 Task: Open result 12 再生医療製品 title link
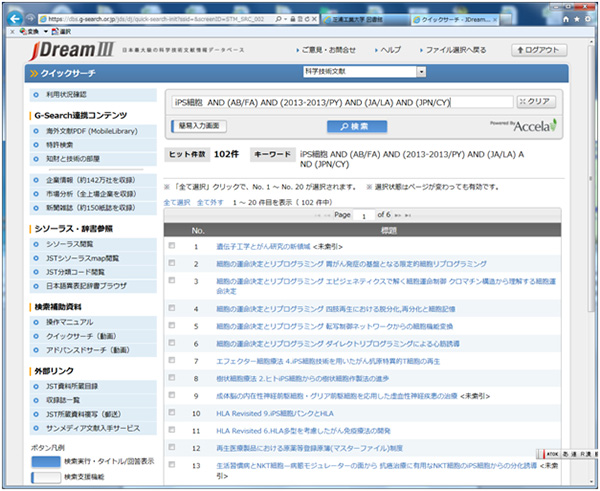(310, 448)
